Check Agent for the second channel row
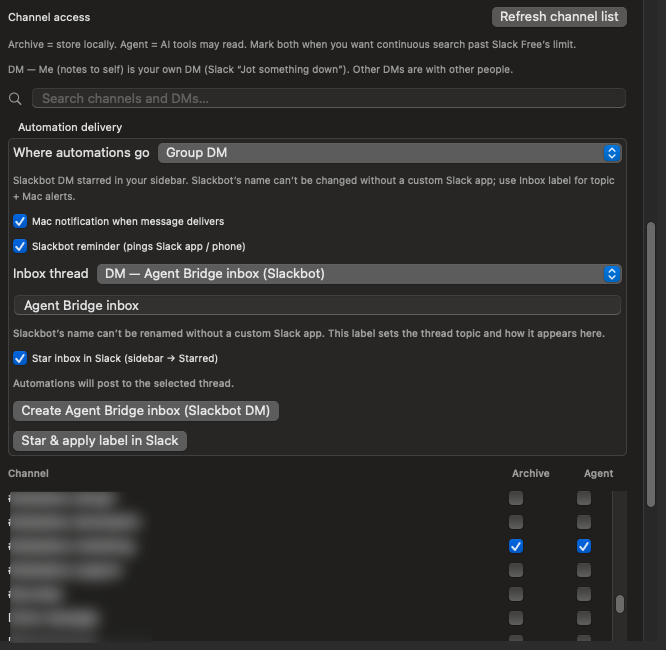 (584, 522)
